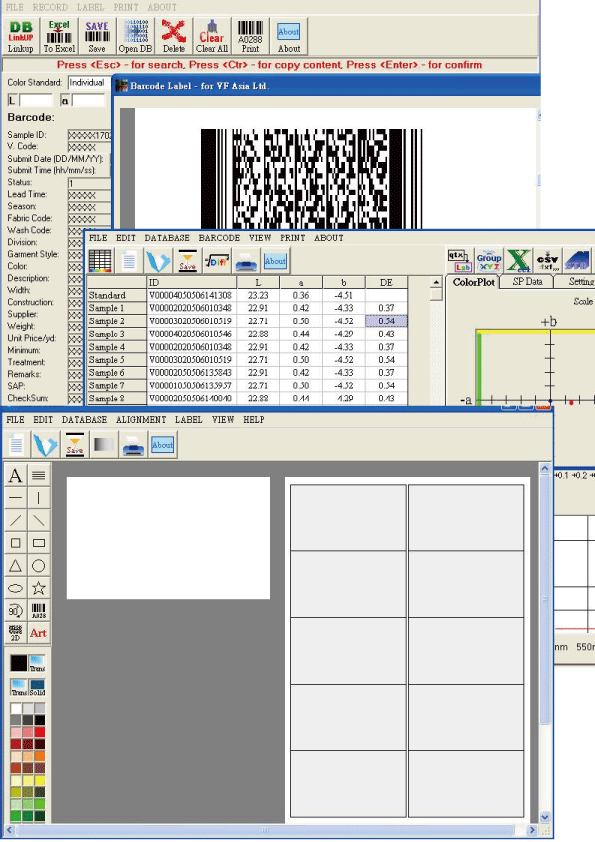Image resolution: width=595 pixels, height=842 pixels.
Task: Open About in the top barcode window
Action: click(288, 36)
